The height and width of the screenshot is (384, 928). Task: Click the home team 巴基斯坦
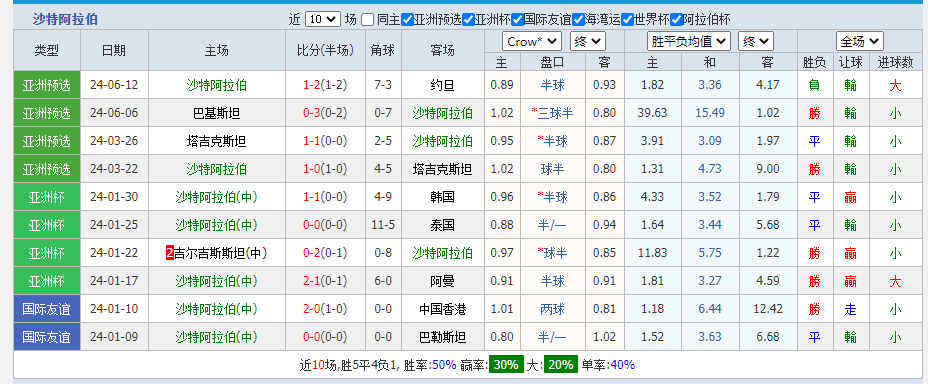tap(217, 113)
